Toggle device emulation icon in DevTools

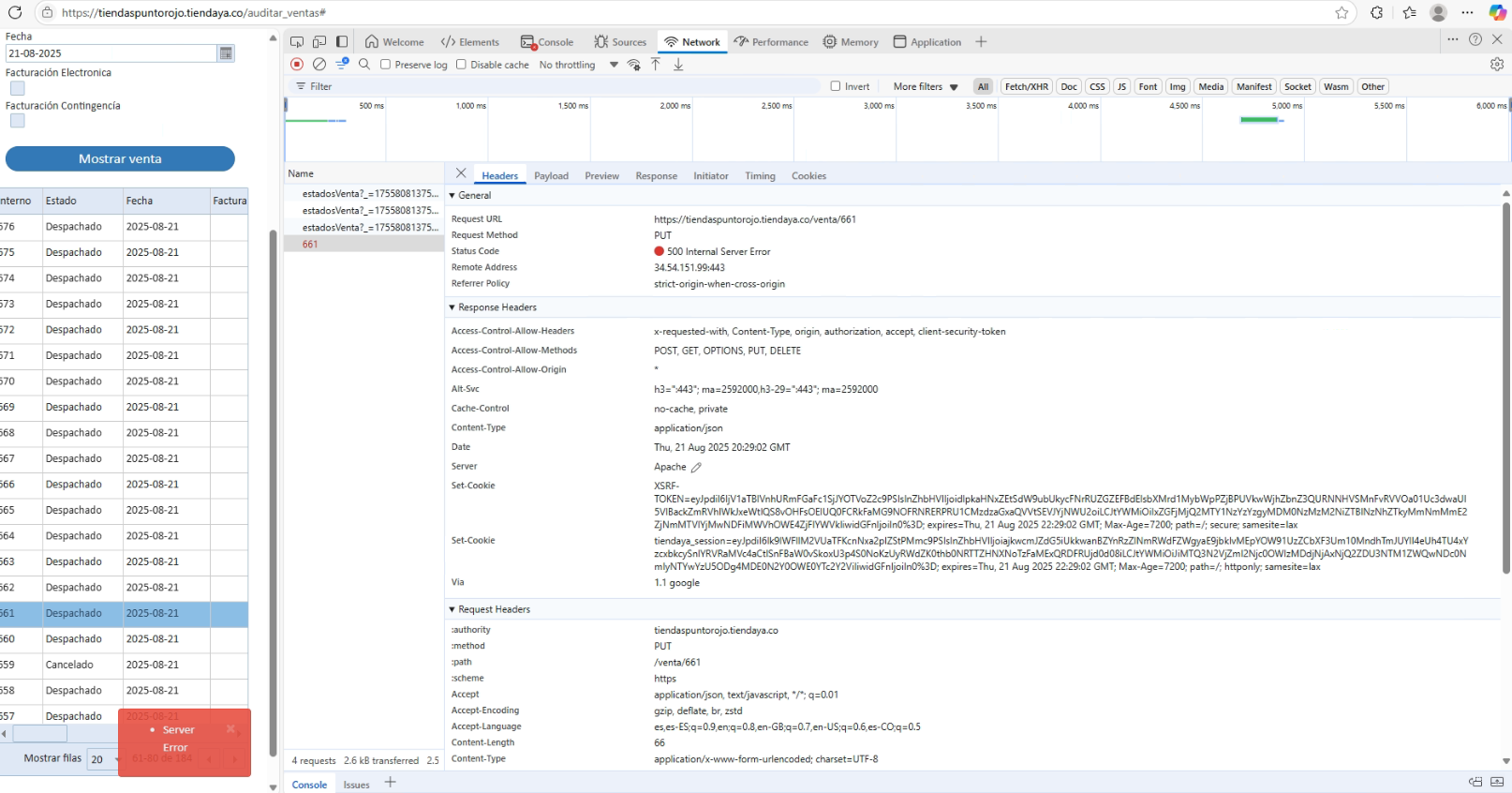click(x=319, y=42)
